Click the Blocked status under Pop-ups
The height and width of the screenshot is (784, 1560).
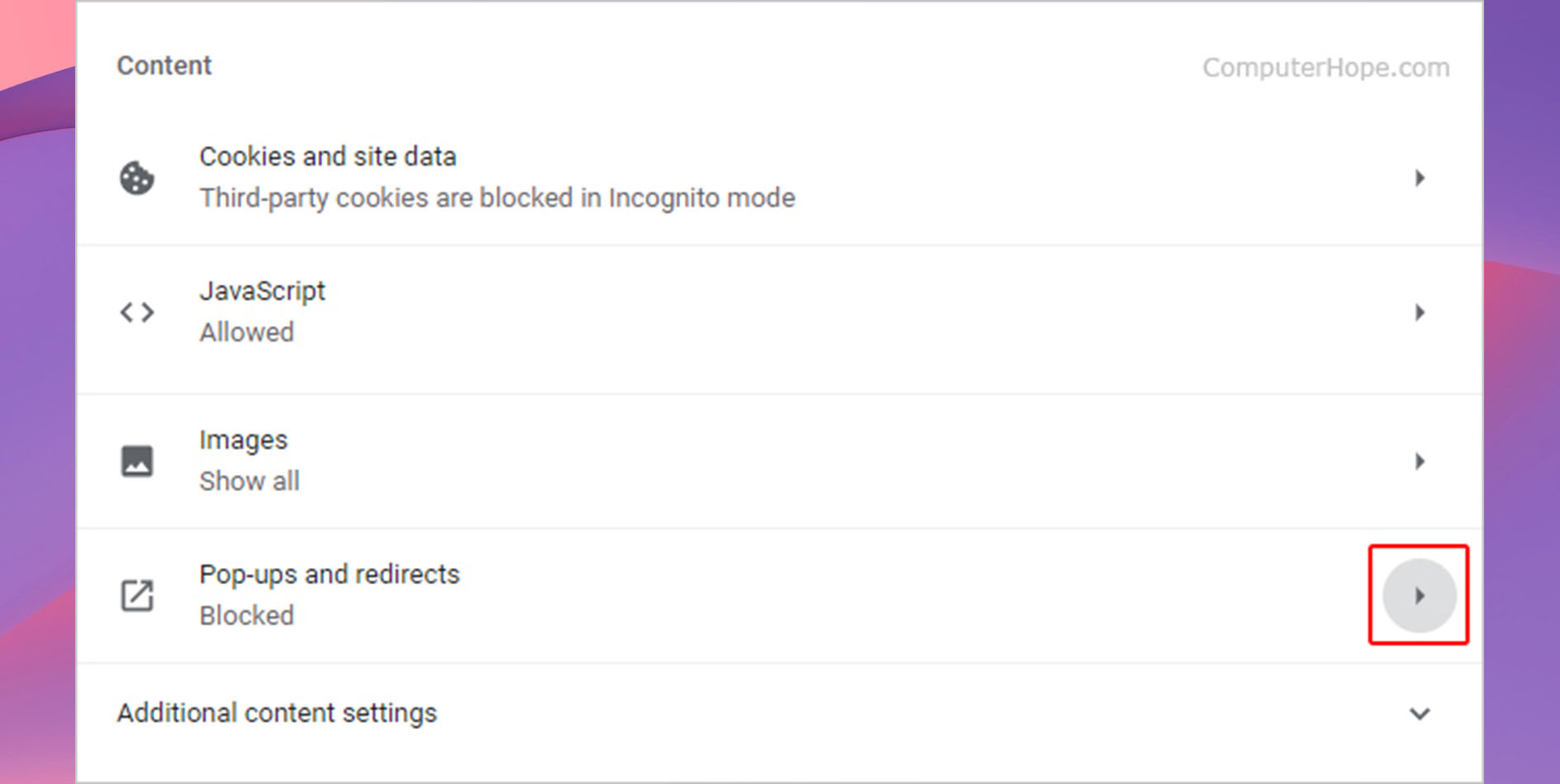pyautogui.click(x=247, y=616)
